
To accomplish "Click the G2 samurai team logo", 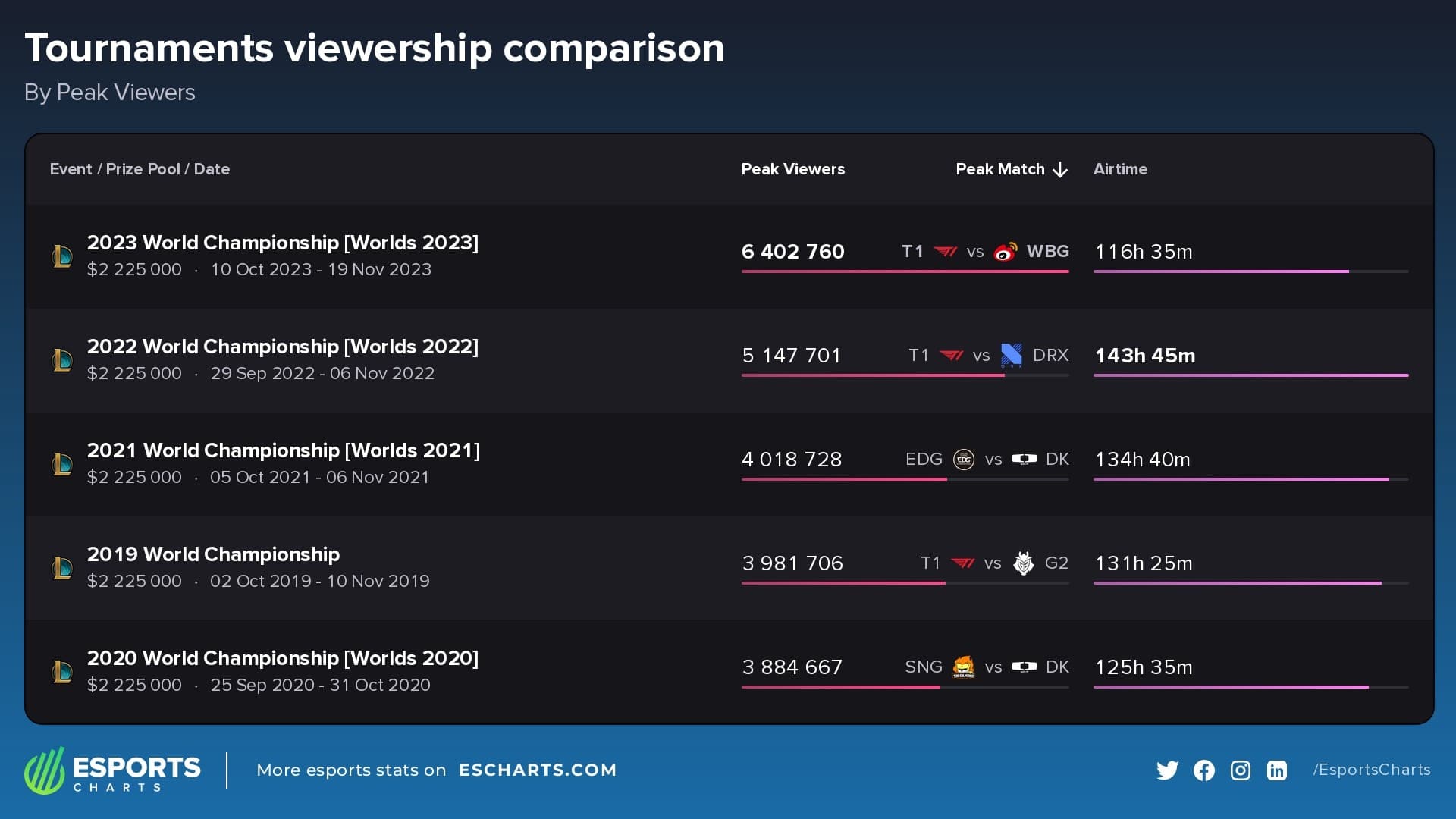I will [1023, 563].
